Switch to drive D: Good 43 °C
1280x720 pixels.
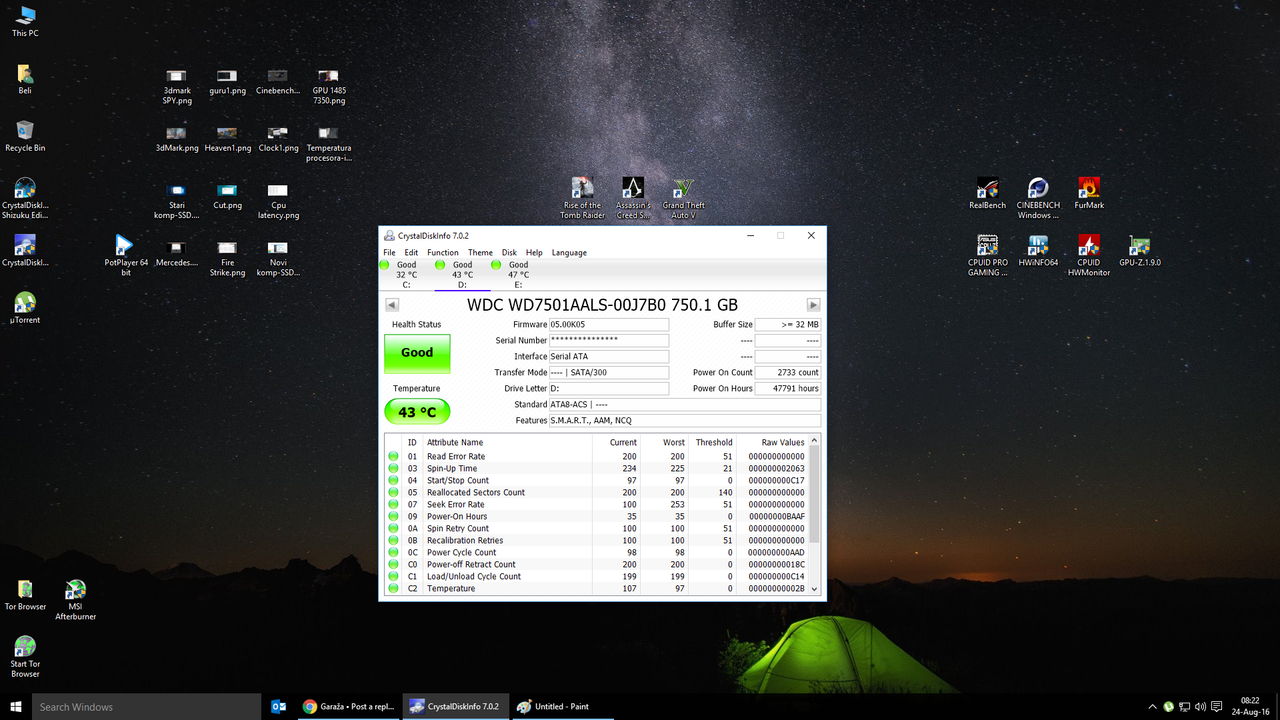pyautogui.click(x=462, y=274)
